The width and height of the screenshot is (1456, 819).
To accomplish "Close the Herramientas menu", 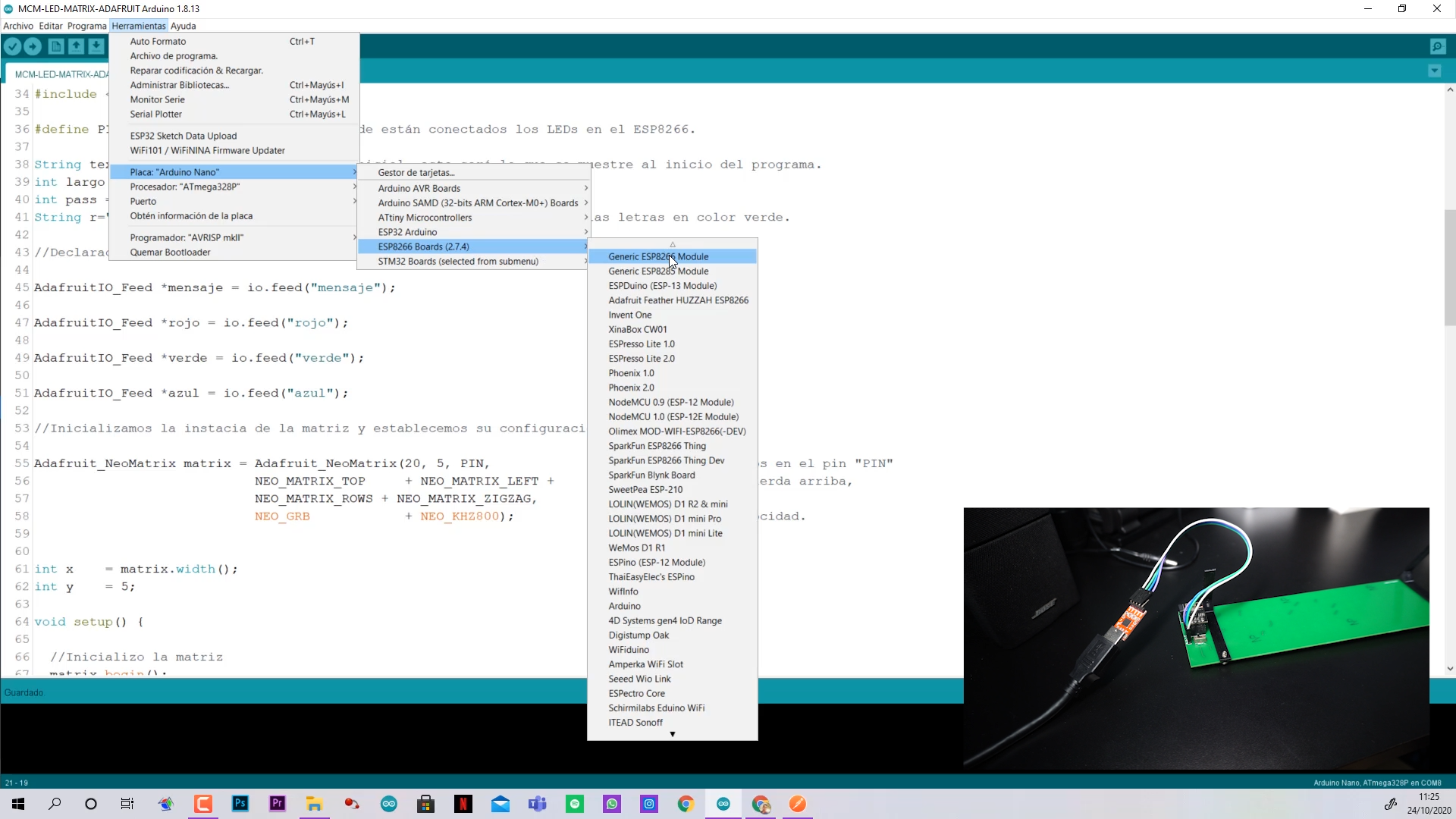I will [139, 26].
